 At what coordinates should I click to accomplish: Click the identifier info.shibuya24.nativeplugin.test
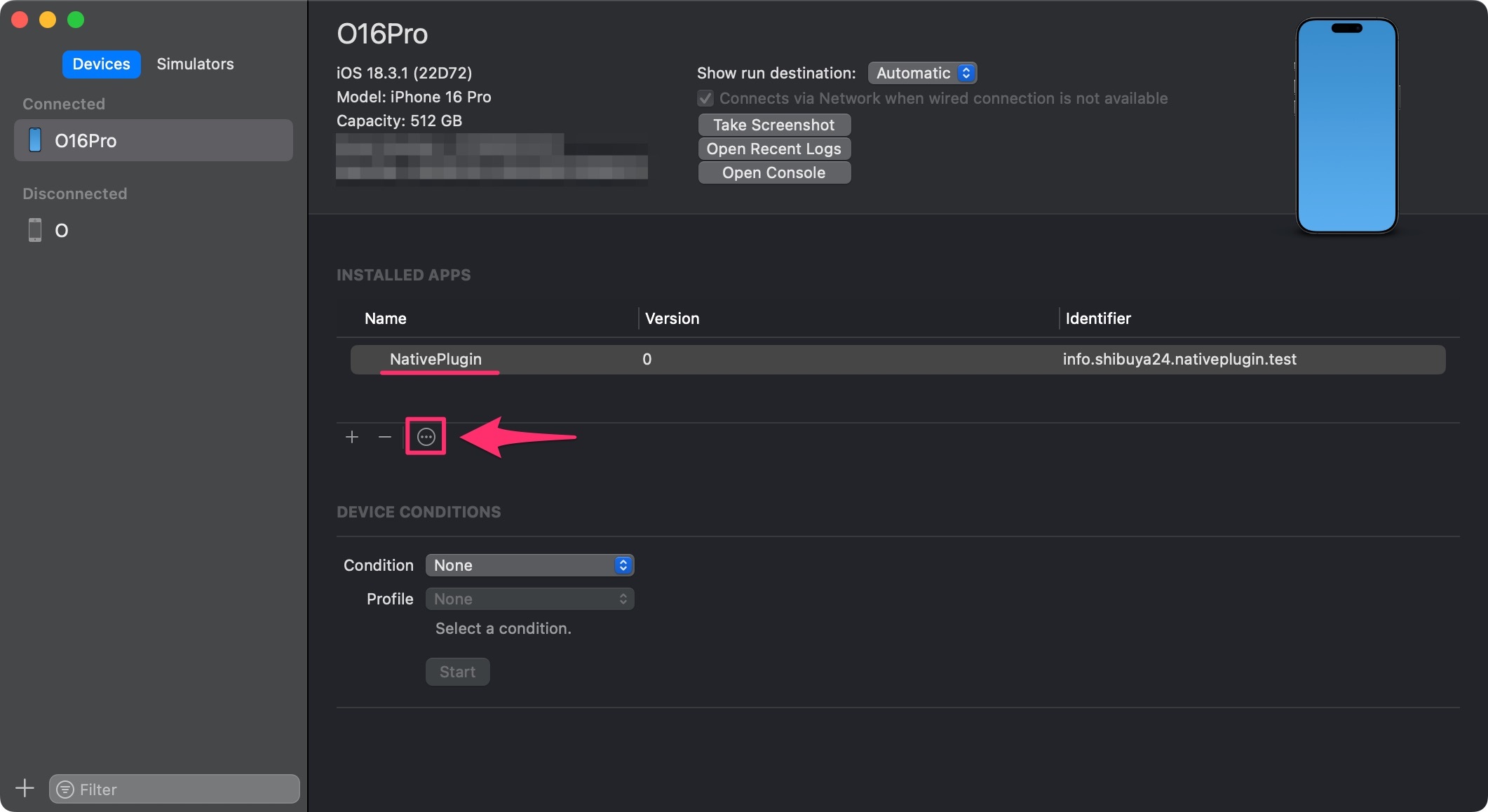[x=1179, y=359]
